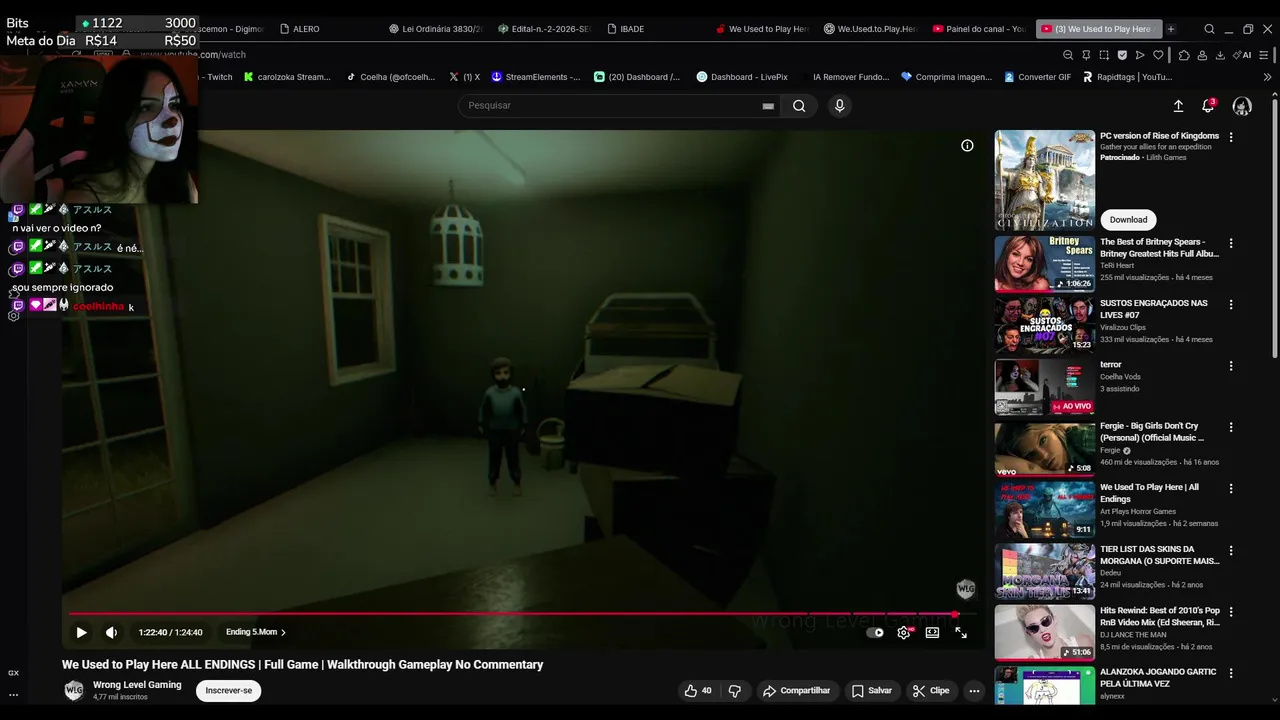Image resolution: width=1280 pixels, height=720 pixels.
Task: Create a Clipe from the video
Action: pos(931,691)
